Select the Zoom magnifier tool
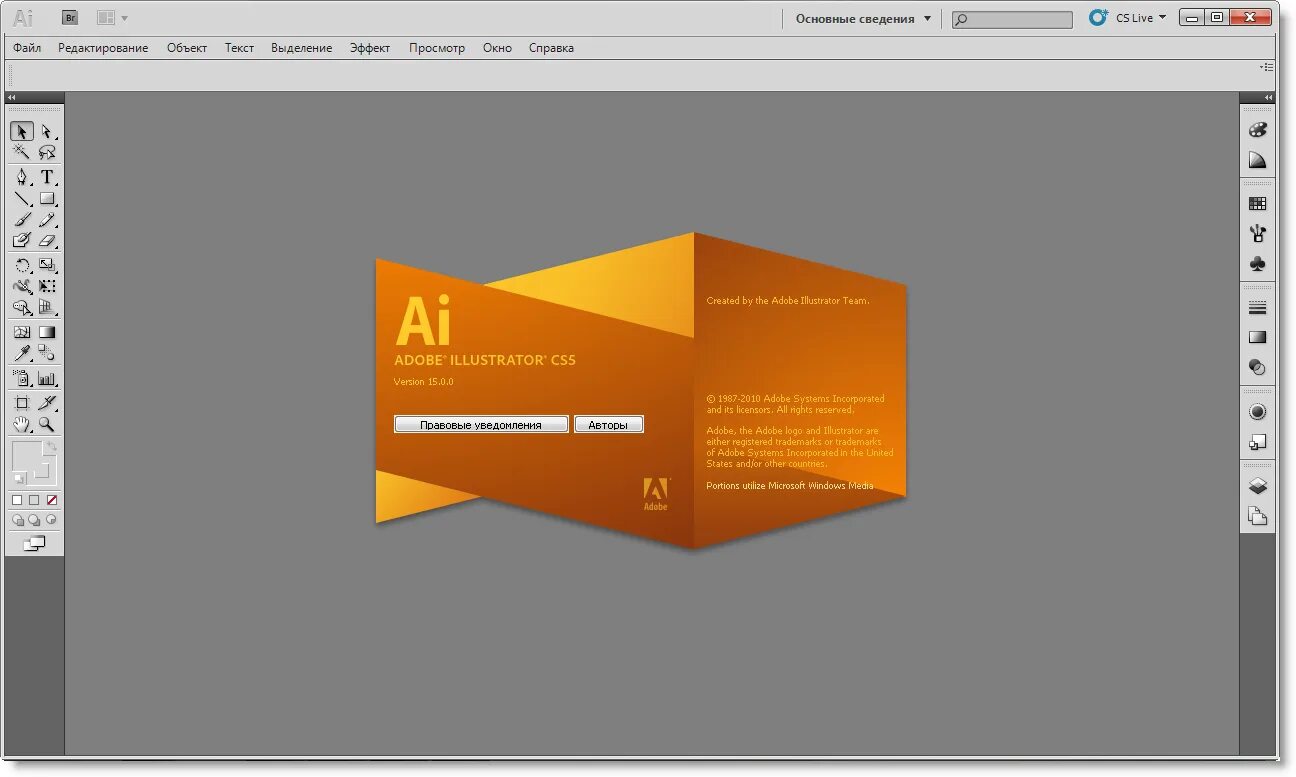The image size is (1296, 777). tap(47, 424)
